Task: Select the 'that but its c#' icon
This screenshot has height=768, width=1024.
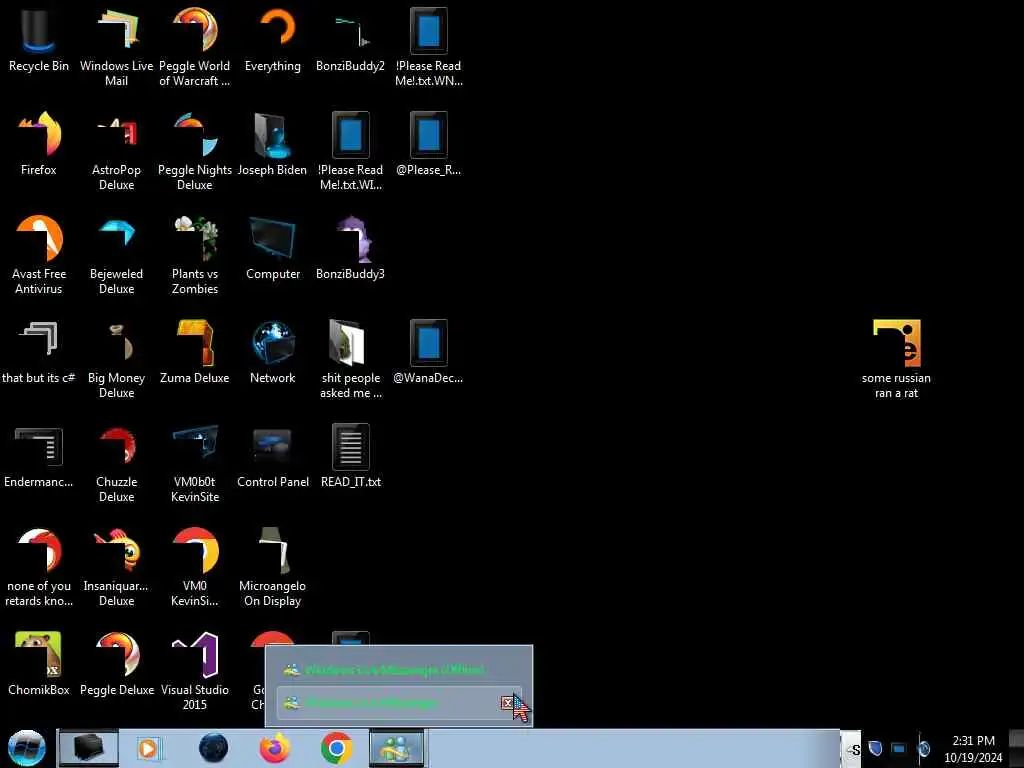Action: coord(39,351)
